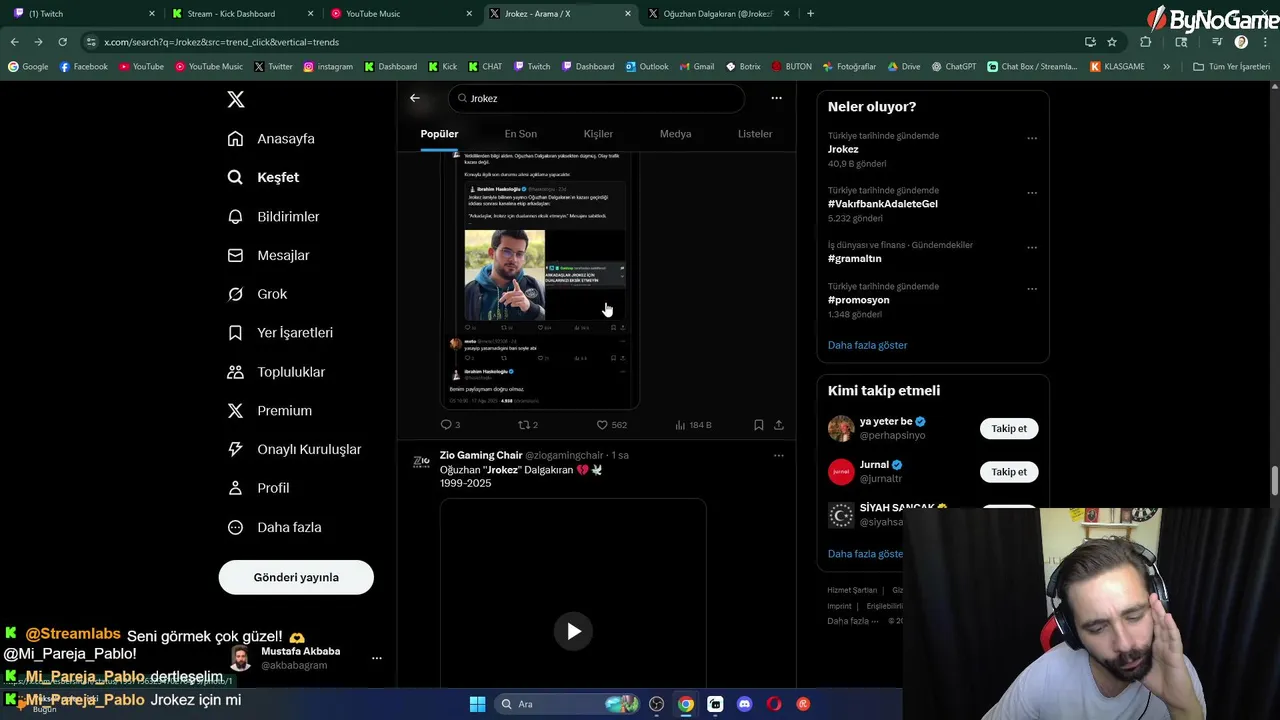Image resolution: width=1280 pixels, height=720 pixels.
Task: Like the post with 562 likes
Action: point(611,425)
